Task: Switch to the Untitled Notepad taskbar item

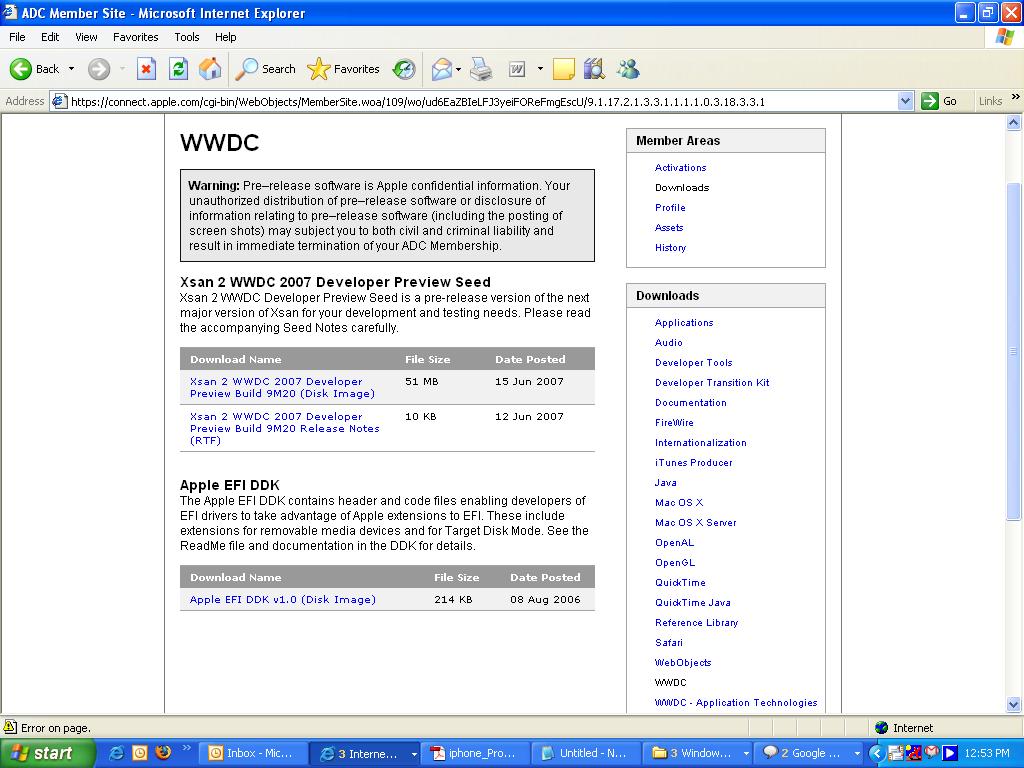Action: pyautogui.click(x=585, y=753)
